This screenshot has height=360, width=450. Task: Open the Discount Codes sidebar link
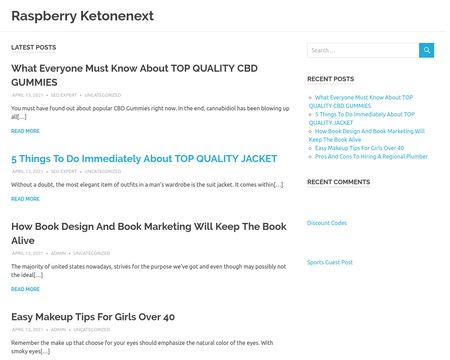point(327,223)
